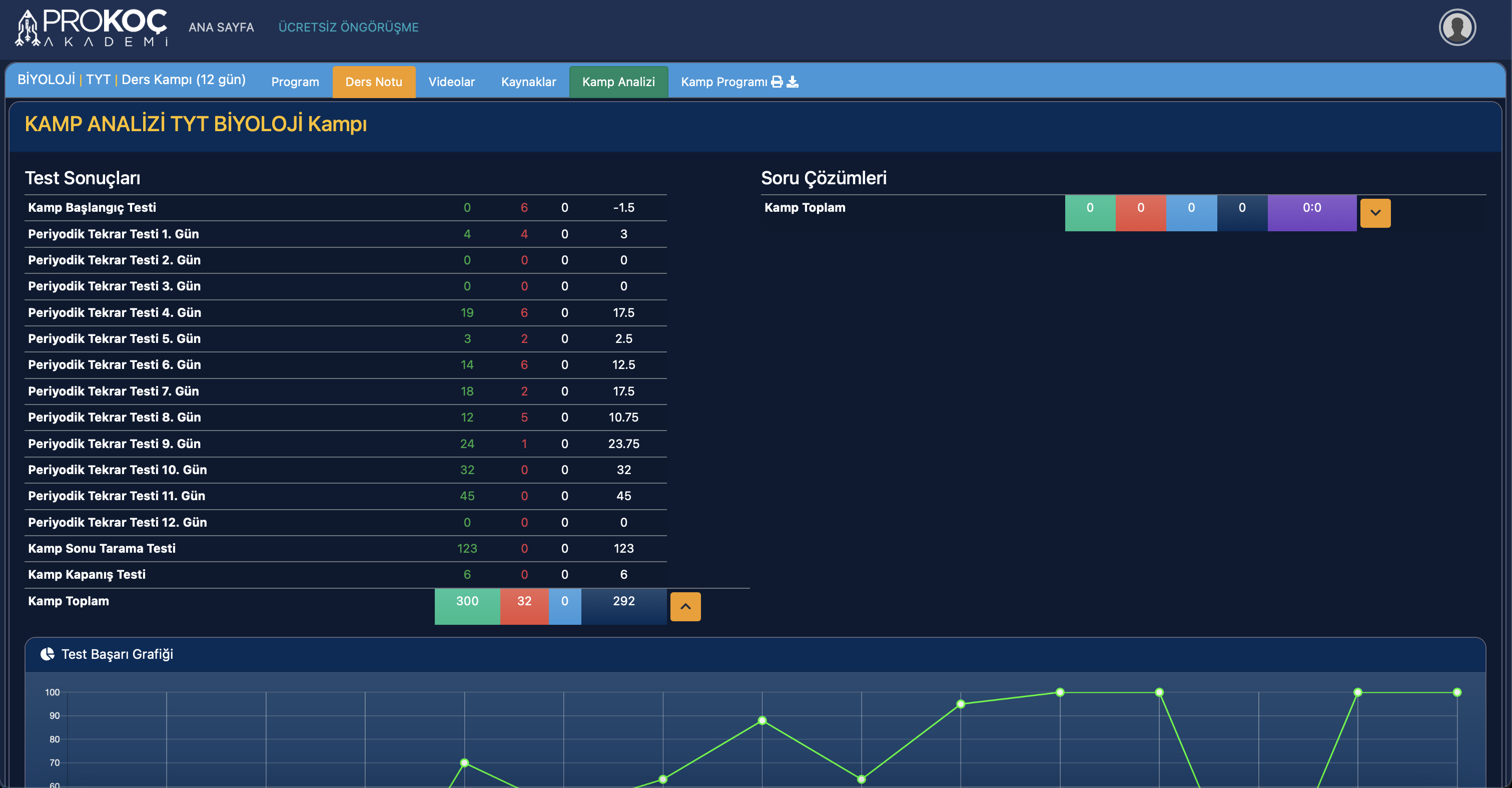This screenshot has width=1512, height=788.
Task: Click the pie chart icon in Test Başarı Grafiği
Action: (x=47, y=653)
